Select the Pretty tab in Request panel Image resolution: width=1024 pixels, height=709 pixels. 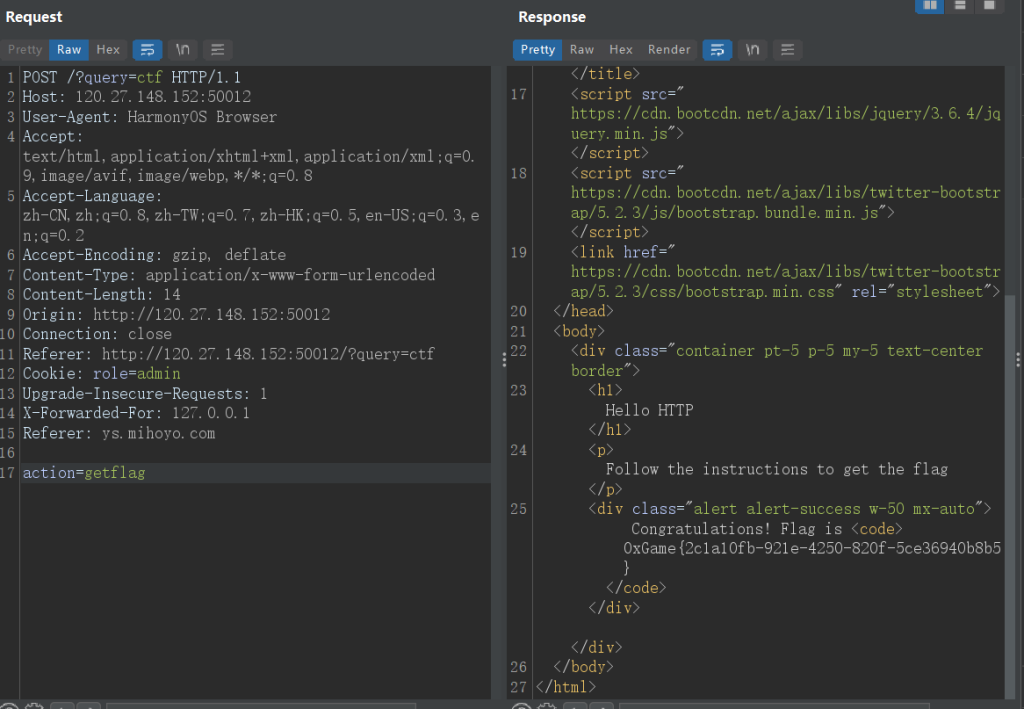(x=25, y=50)
